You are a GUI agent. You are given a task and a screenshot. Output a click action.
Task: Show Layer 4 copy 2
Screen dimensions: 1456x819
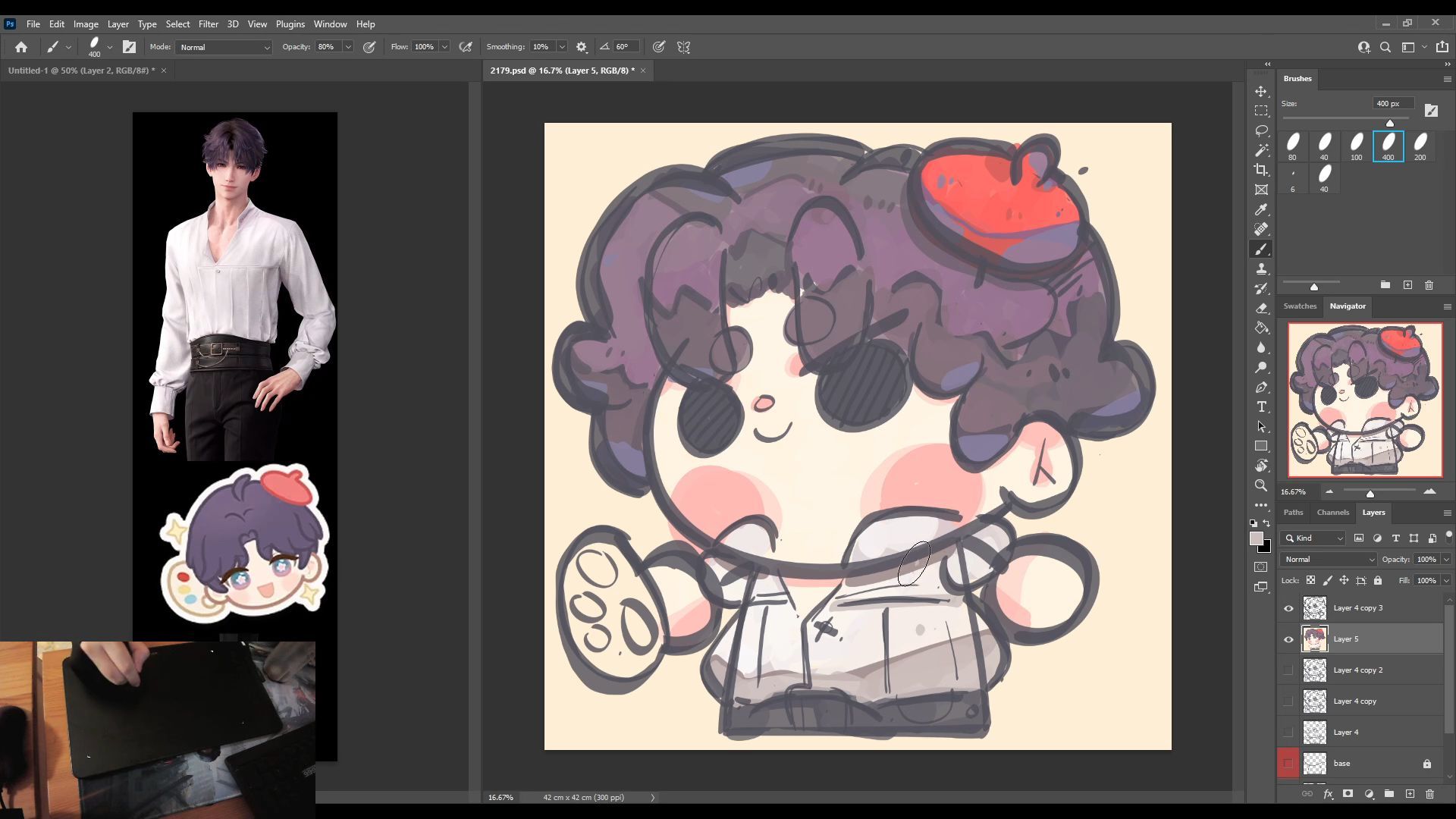1288,670
